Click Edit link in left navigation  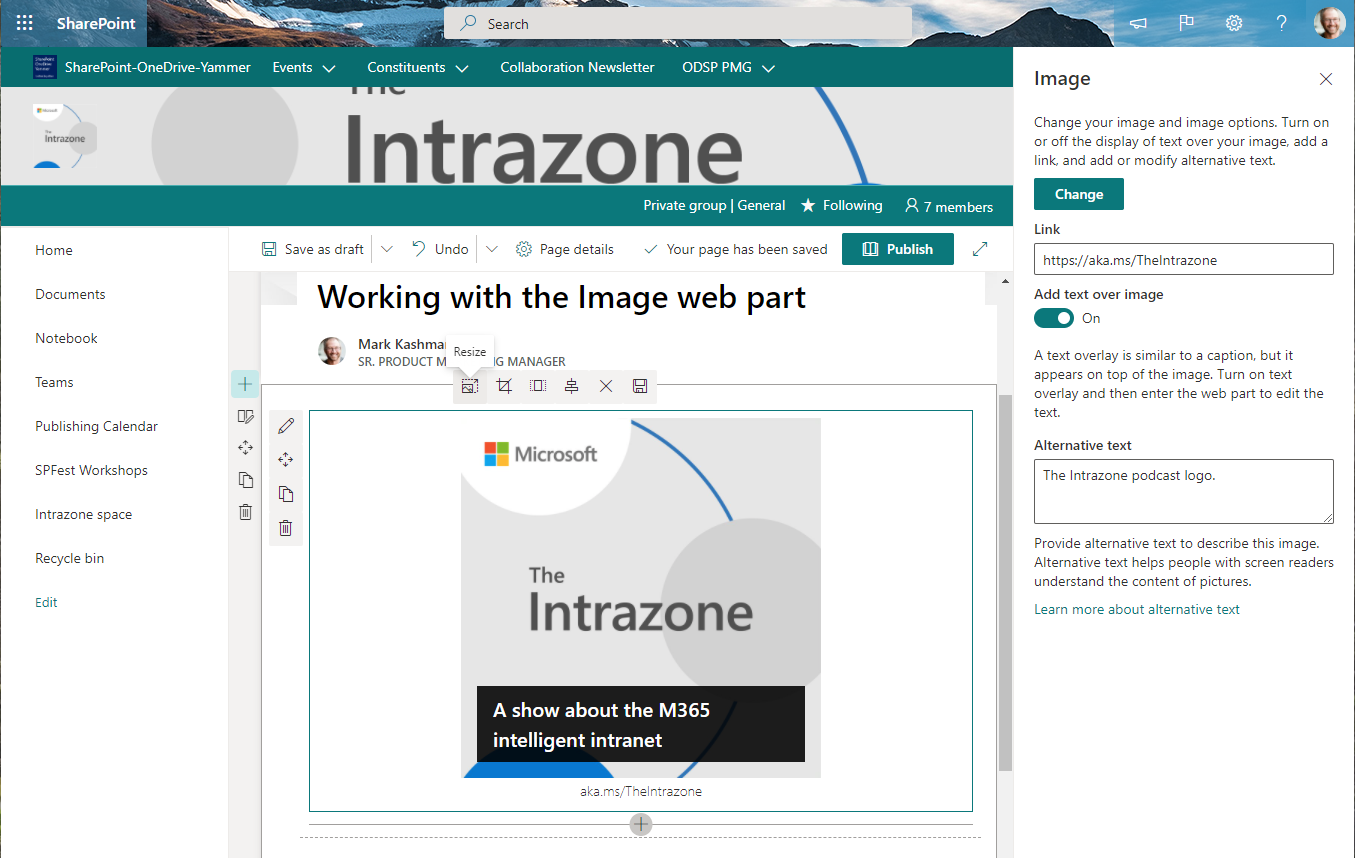click(x=46, y=602)
